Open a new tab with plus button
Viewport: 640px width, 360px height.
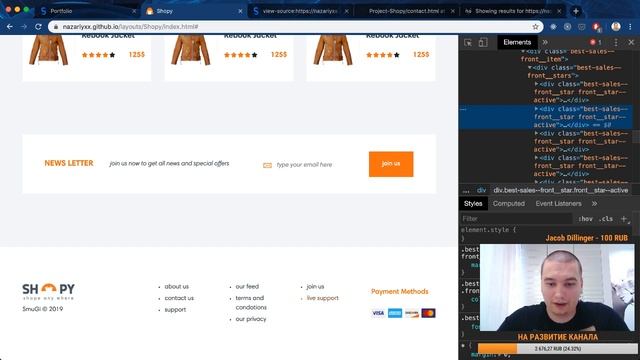click(576, 11)
